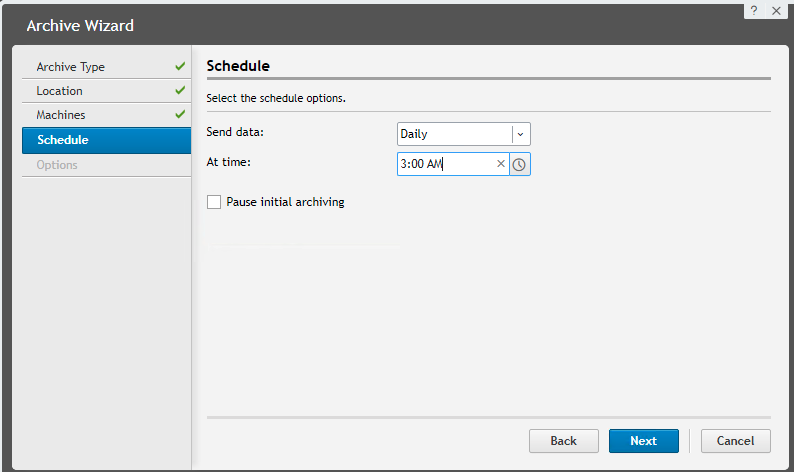Click the green checkmark beside Machines
This screenshot has height=472, width=794.
(180, 114)
